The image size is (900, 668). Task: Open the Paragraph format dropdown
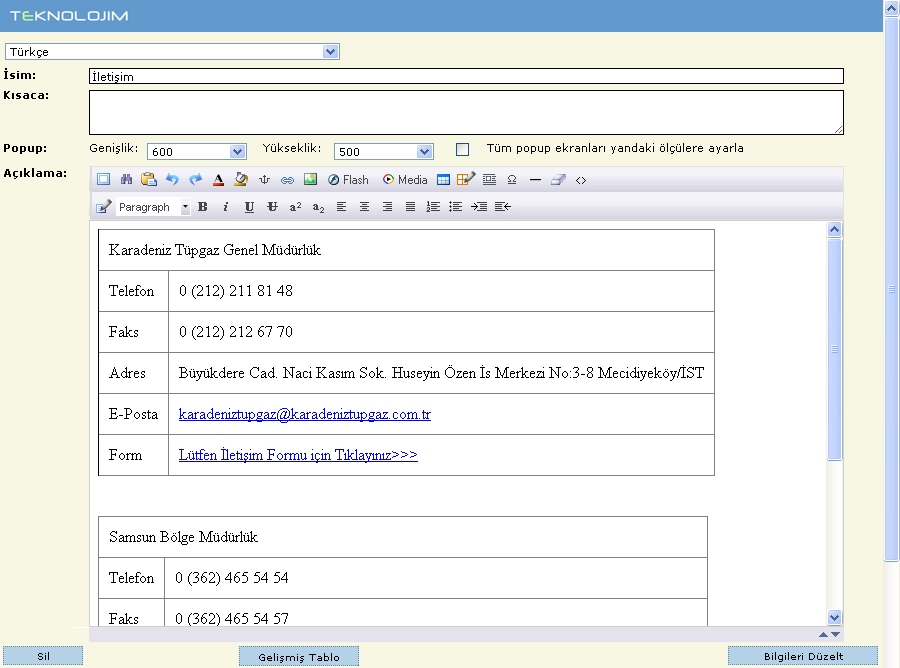(x=153, y=207)
